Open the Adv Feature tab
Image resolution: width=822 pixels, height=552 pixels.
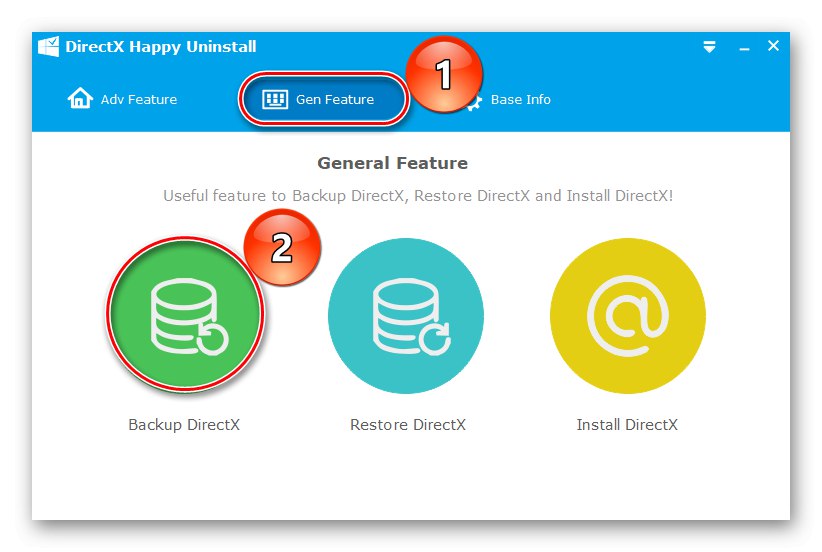pyautogui.click(x=122, y=99)
